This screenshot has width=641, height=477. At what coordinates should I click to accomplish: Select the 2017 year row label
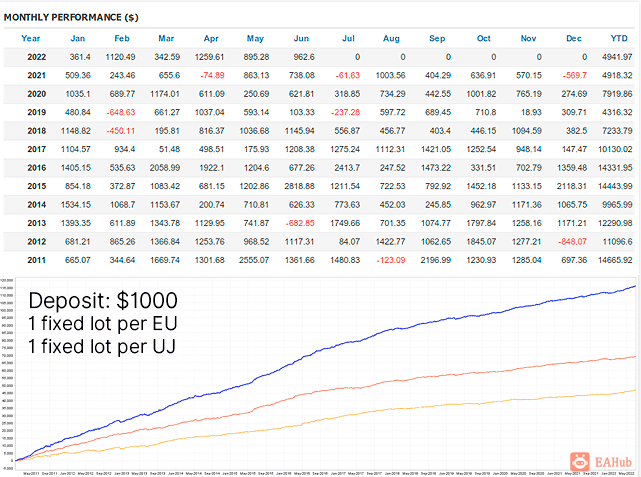37,149
